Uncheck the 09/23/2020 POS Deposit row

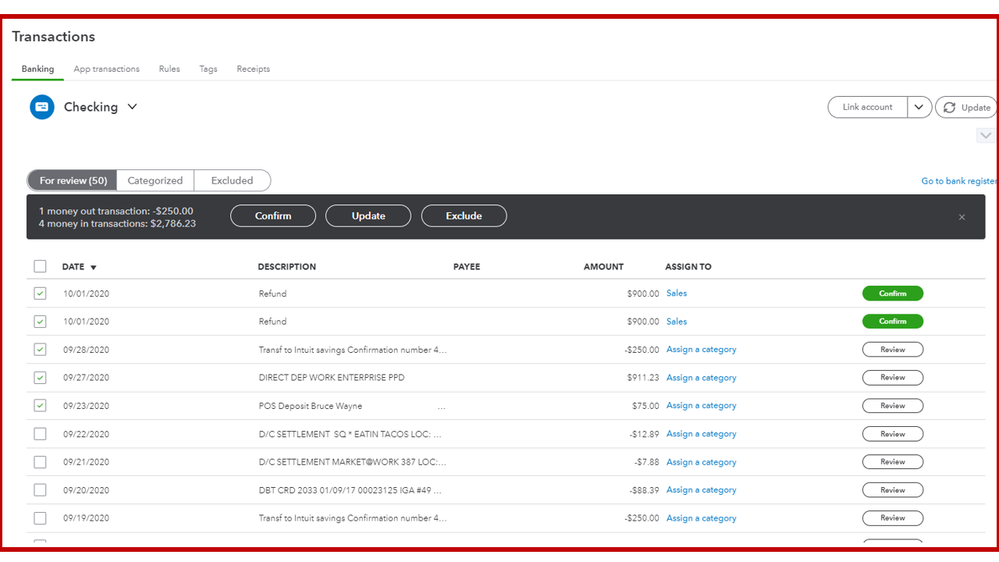pyautogui.click(x=40, y=406)
